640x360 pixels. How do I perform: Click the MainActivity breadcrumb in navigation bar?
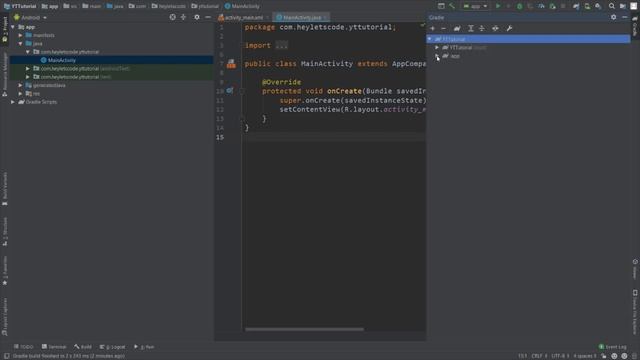(x=242, y=6)
